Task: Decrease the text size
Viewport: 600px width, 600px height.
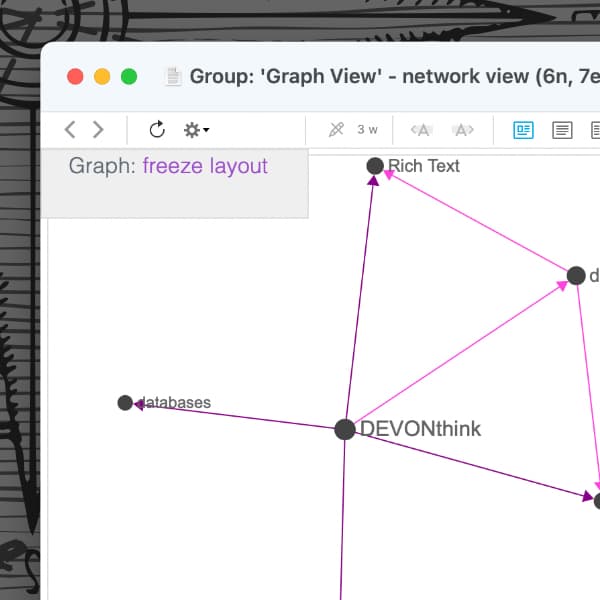Action: coord(422,130)
